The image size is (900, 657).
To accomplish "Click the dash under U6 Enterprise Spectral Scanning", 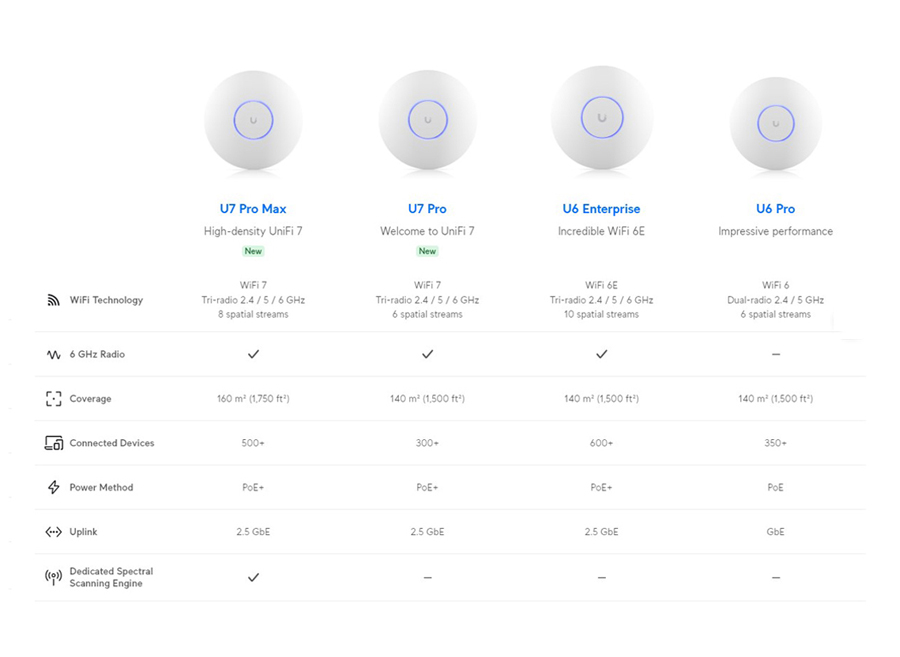I will pyautogui.click(x=601, y=577).
